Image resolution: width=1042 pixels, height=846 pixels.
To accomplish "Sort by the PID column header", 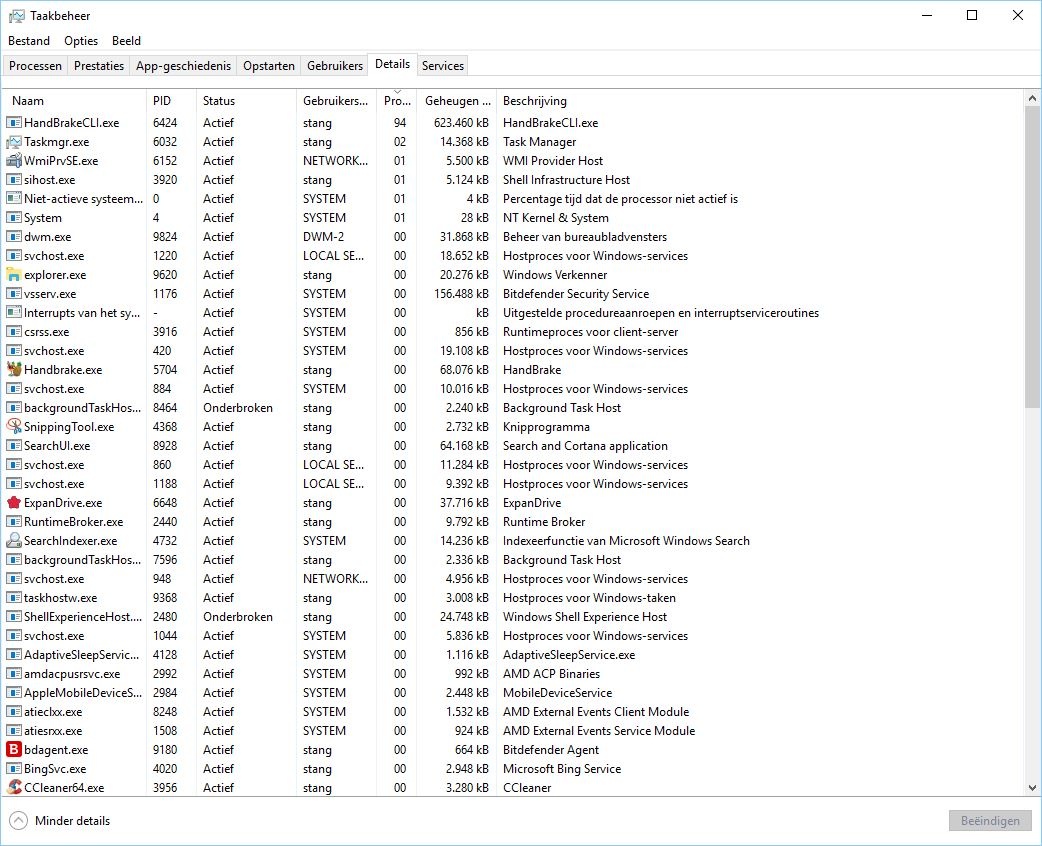I will (x=171, y=101).
